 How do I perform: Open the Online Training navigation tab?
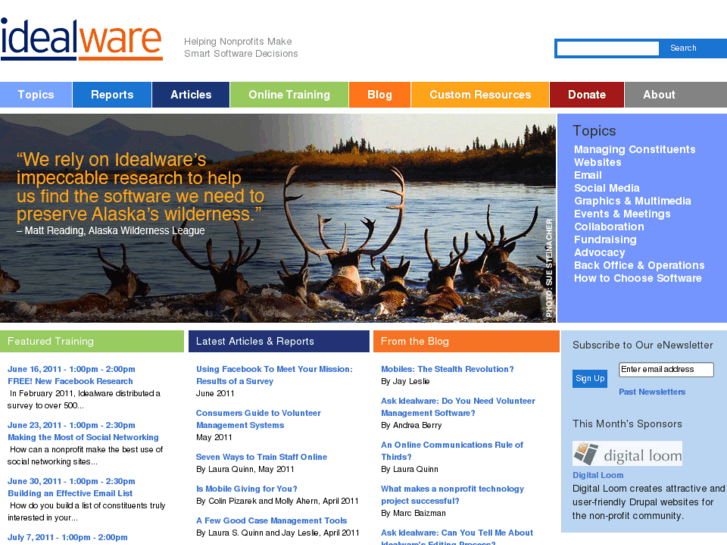pyautogui.click(x=289, y=95)
